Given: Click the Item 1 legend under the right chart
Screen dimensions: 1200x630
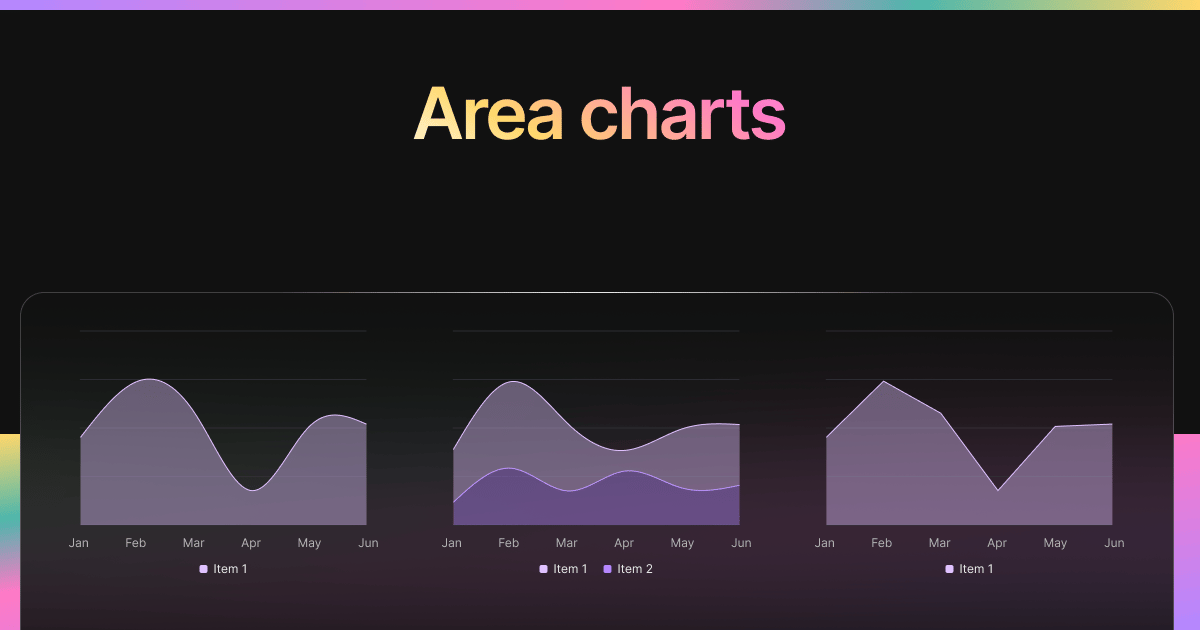Looking at the screenshot, I should tap(969, 569).
